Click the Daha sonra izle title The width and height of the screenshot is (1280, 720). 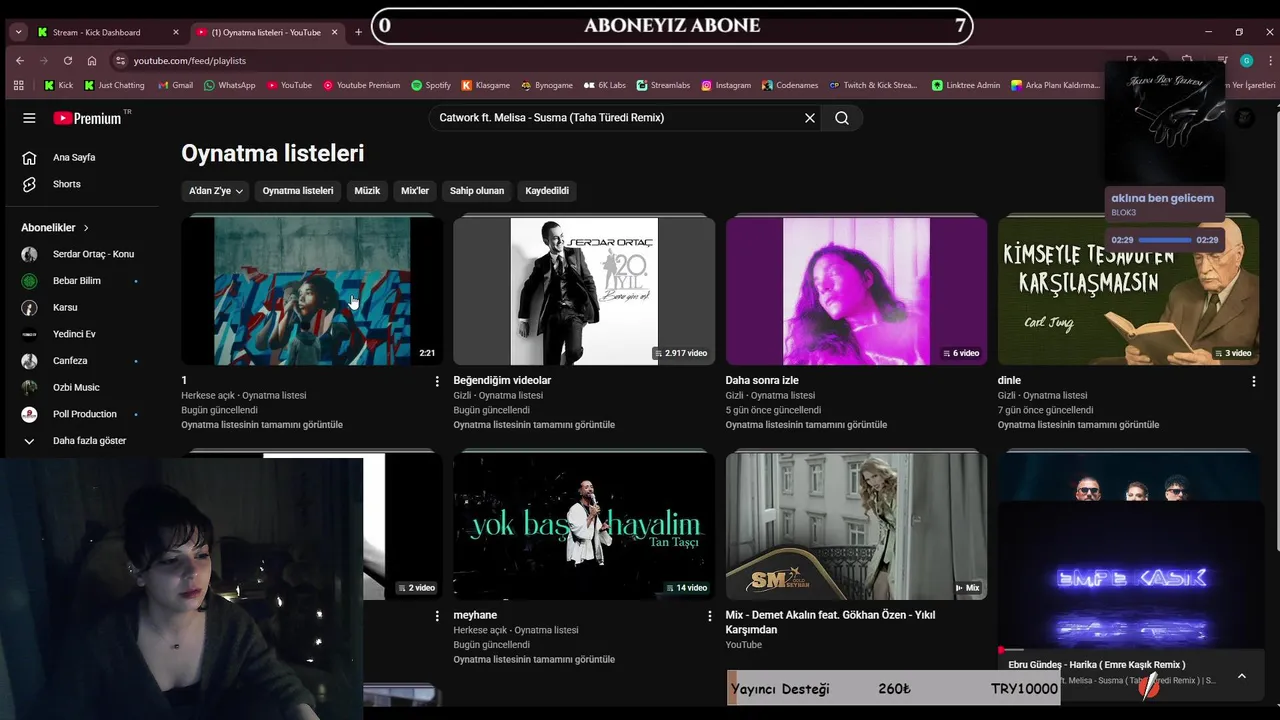[762, 380]
